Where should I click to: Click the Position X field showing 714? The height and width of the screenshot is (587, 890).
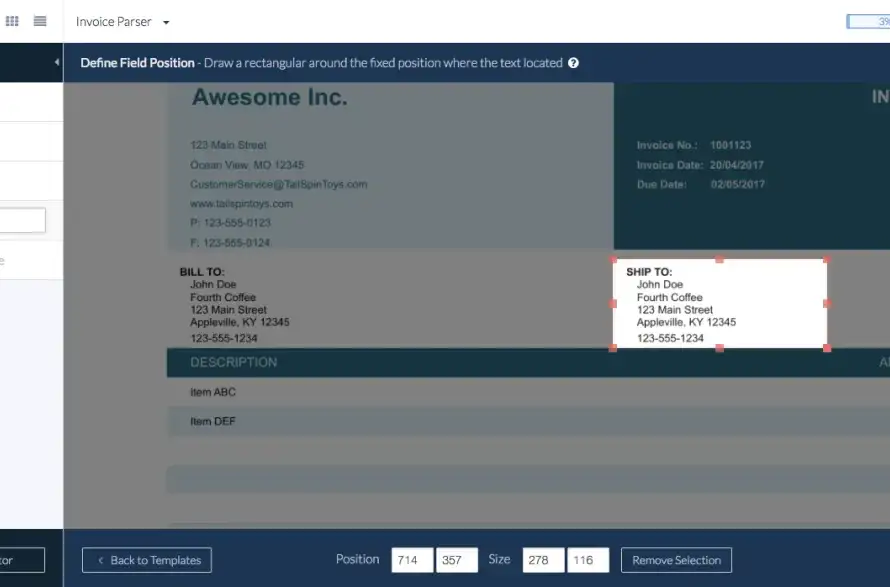411,560
